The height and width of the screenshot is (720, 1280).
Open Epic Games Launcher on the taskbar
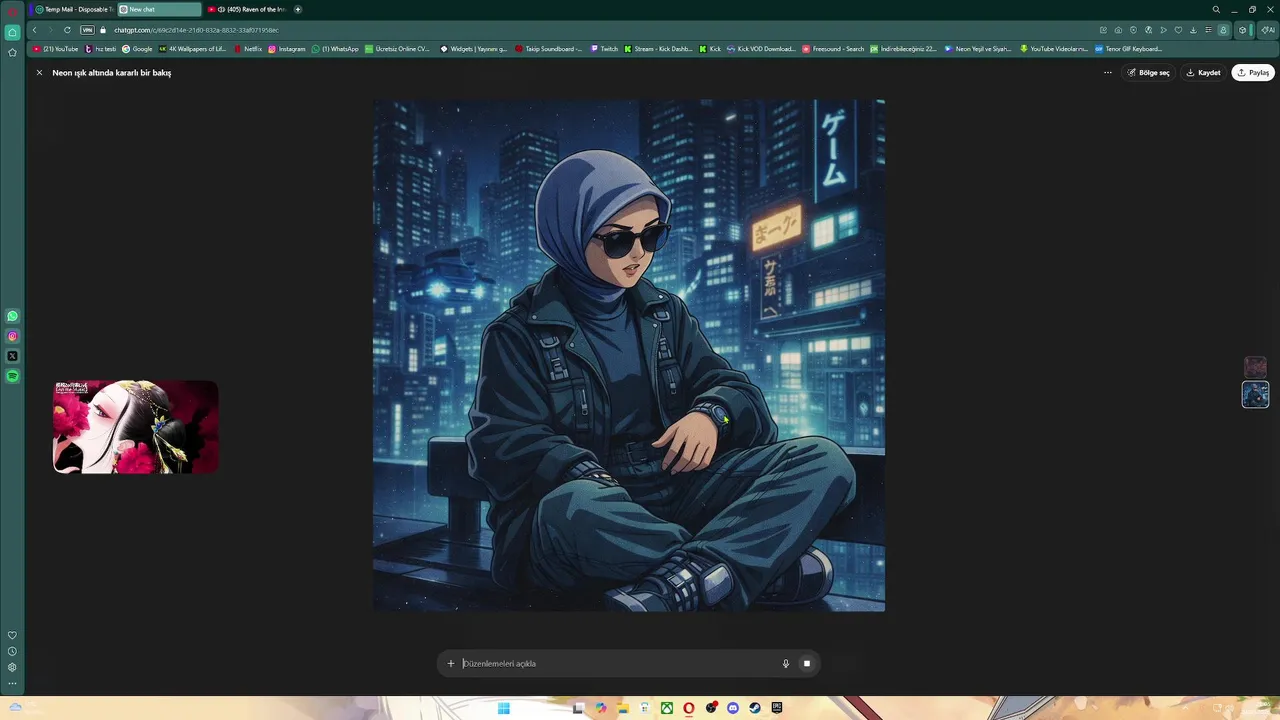(777, 708)
